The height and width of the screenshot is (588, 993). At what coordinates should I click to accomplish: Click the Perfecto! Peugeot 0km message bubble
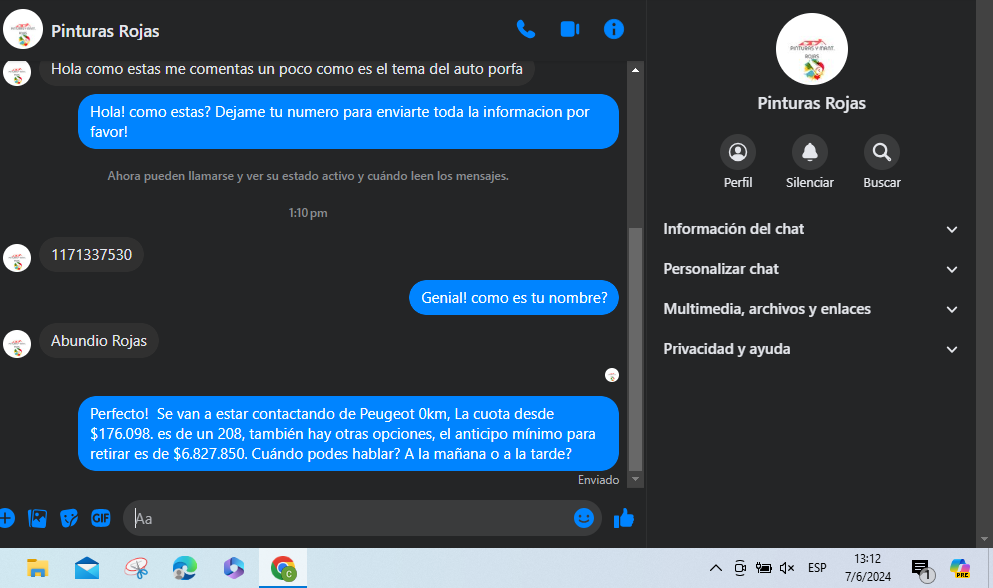click(348, 433)
